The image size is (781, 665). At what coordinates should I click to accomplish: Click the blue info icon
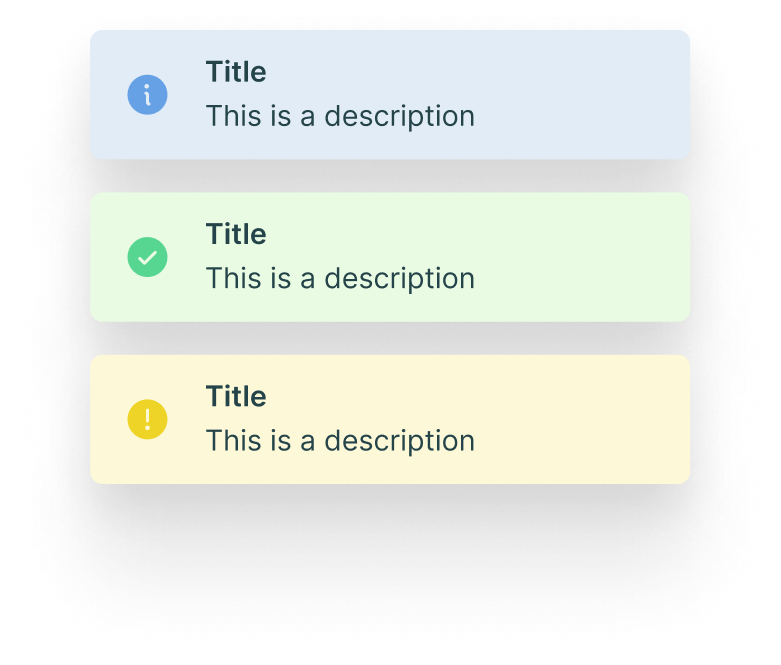[x=147, y=95]
